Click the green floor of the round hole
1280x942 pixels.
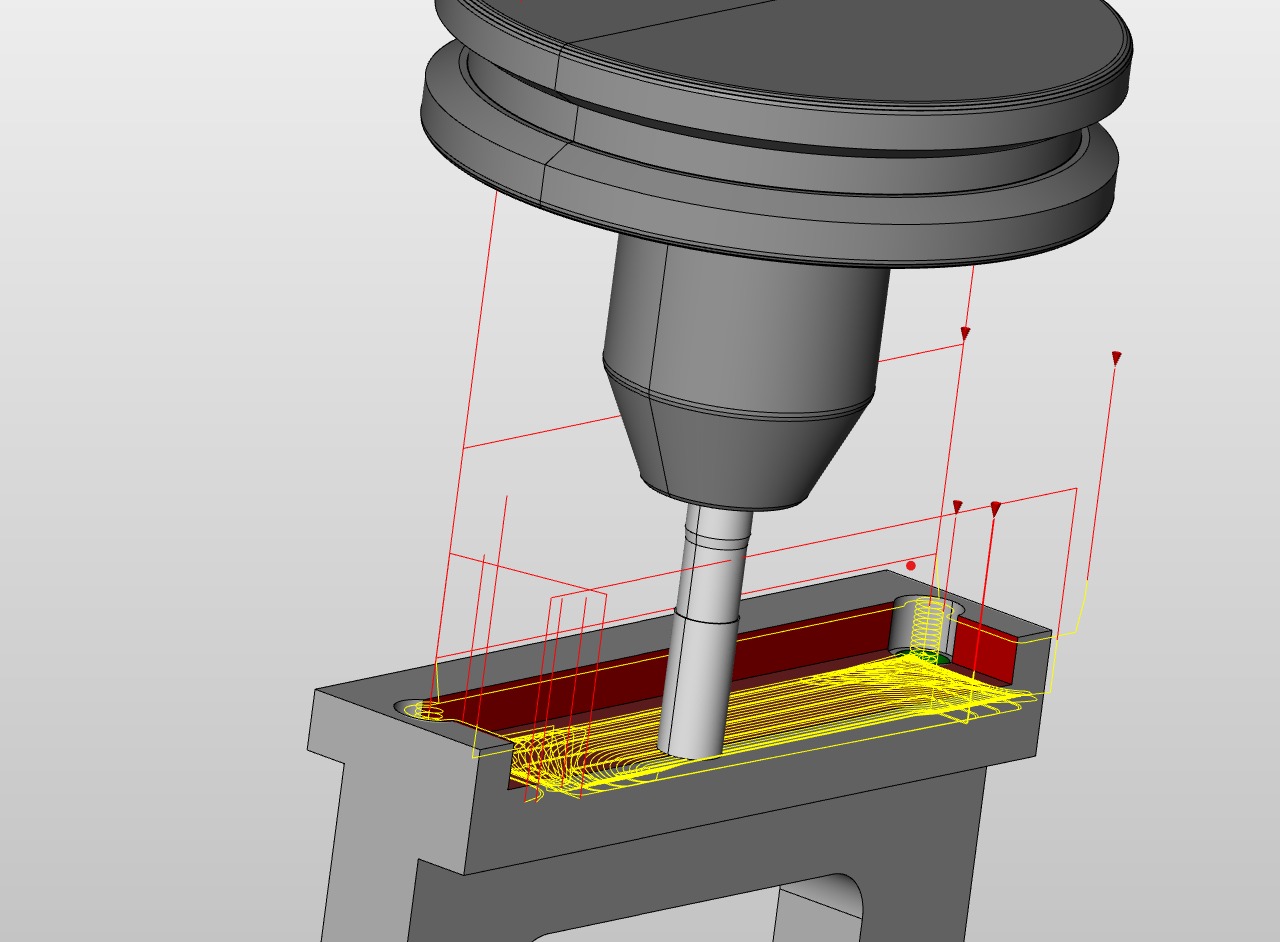click(x=928, y=657)
